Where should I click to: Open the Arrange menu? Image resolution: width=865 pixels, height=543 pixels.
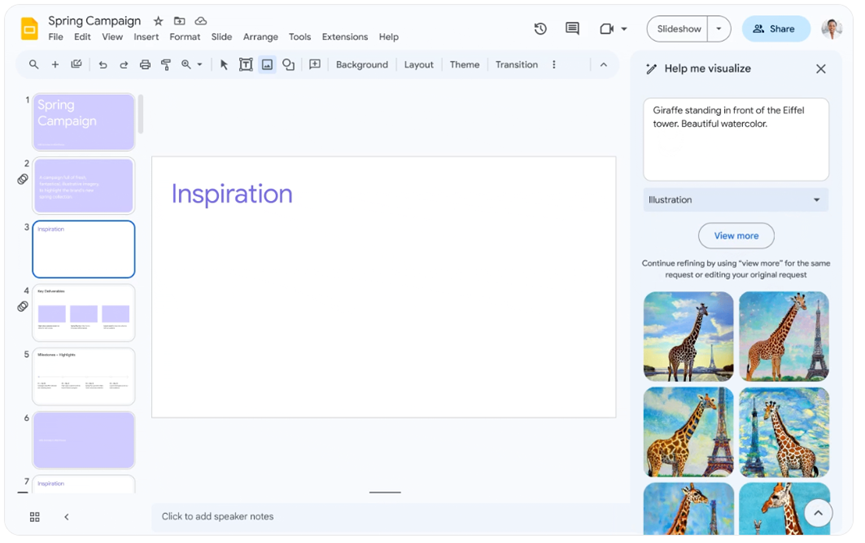[x=260, y=37]
